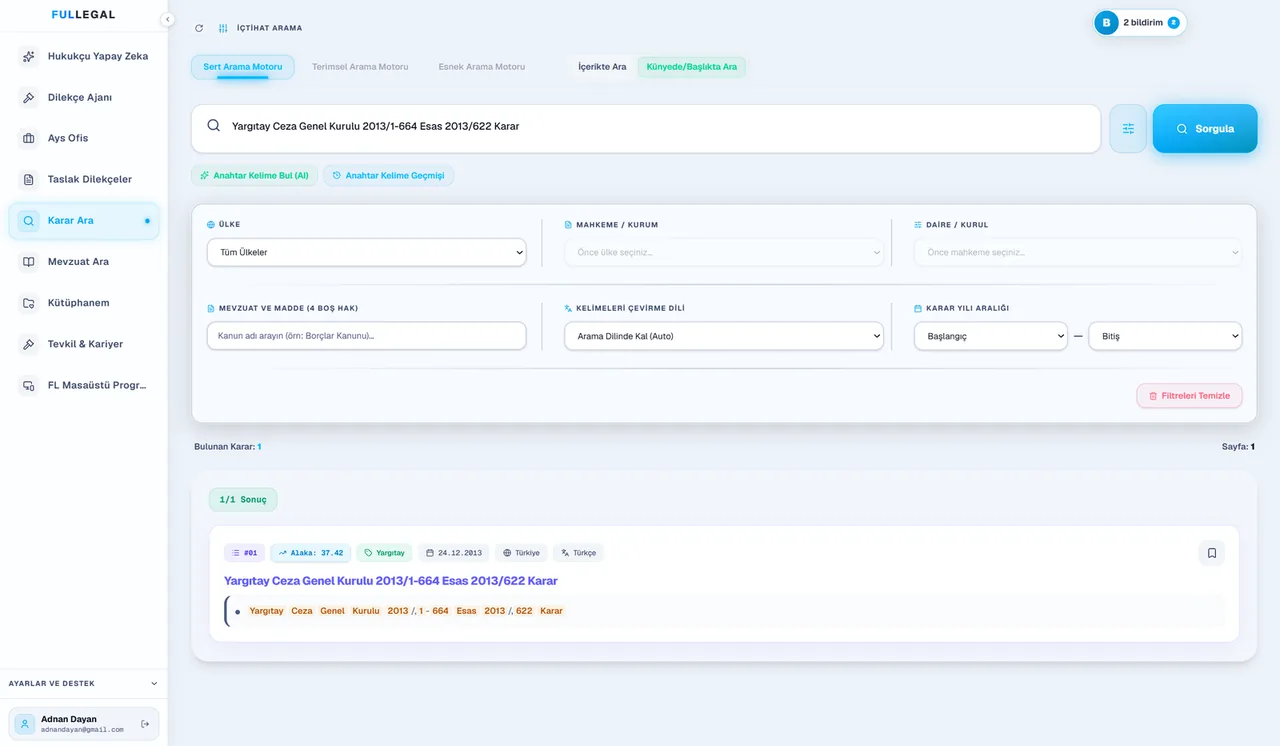Bookmark the Yargıtay Ceza Genel Kurulu result
This screenshot has width=1280, height=746.
coord(1211,553)
